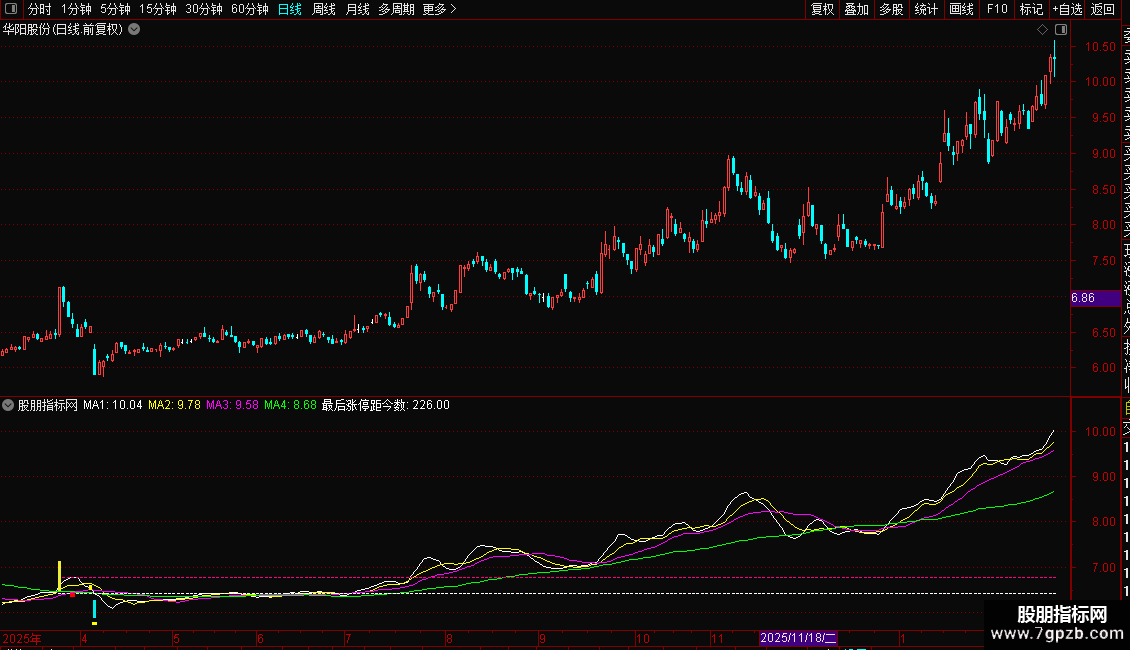Viewport: 1130px width, 650px height.
Task: Click month 9 on the timeline
Action: click(542, 638)
